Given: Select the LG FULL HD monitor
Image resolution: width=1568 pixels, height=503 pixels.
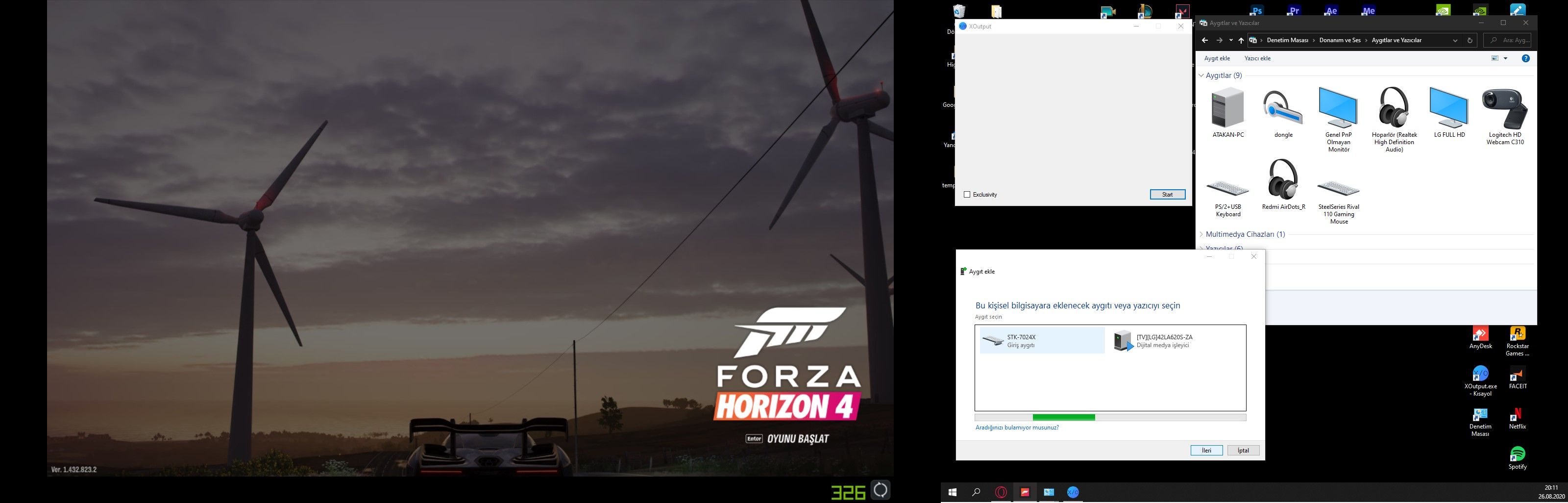Looking at the screenshot, I should (x=1449, y=113).
